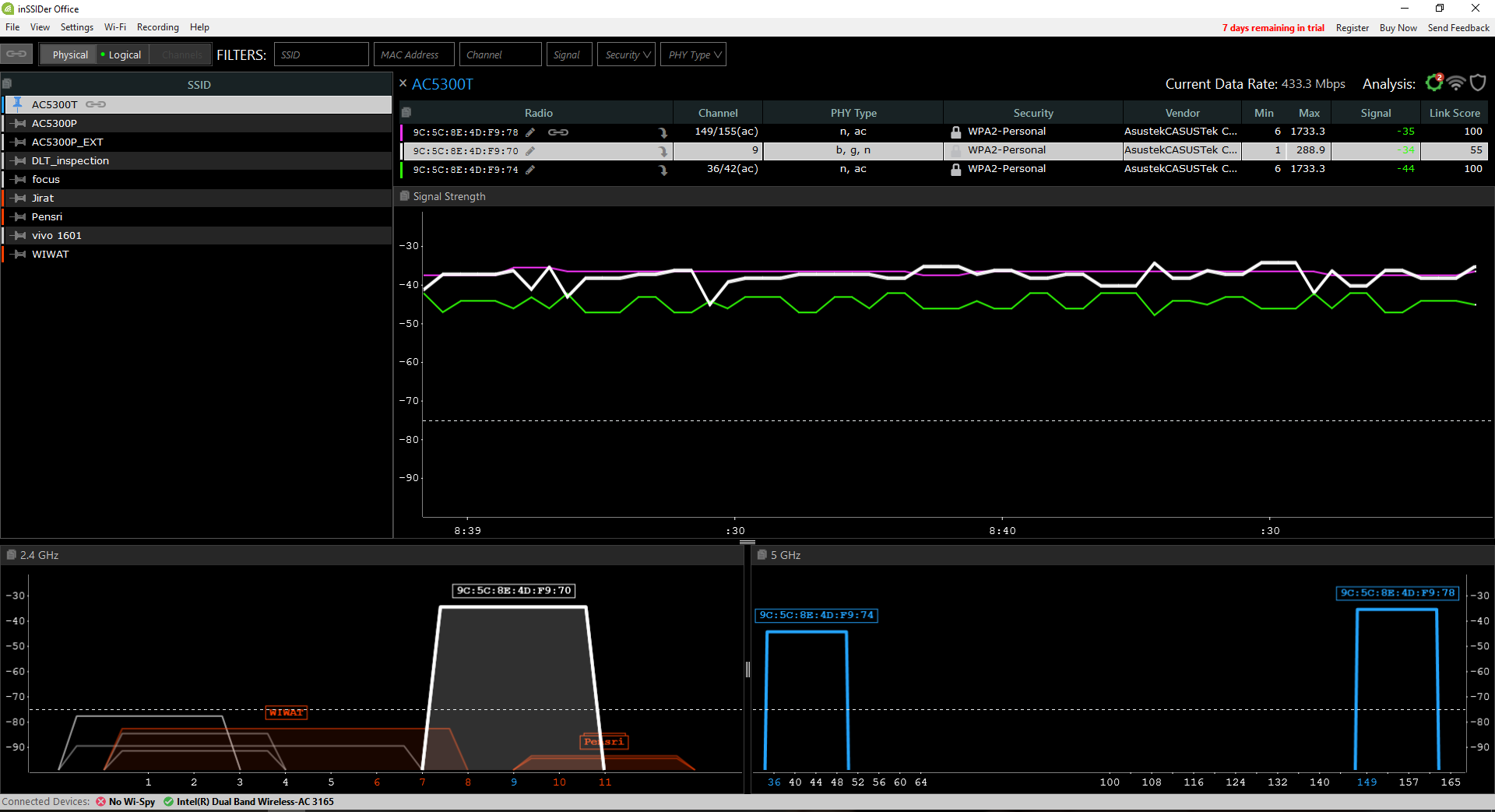The image size is (1495, 812).
Task: Click the arrow icon on F9:74 row
Action: (x=663, y=170)
